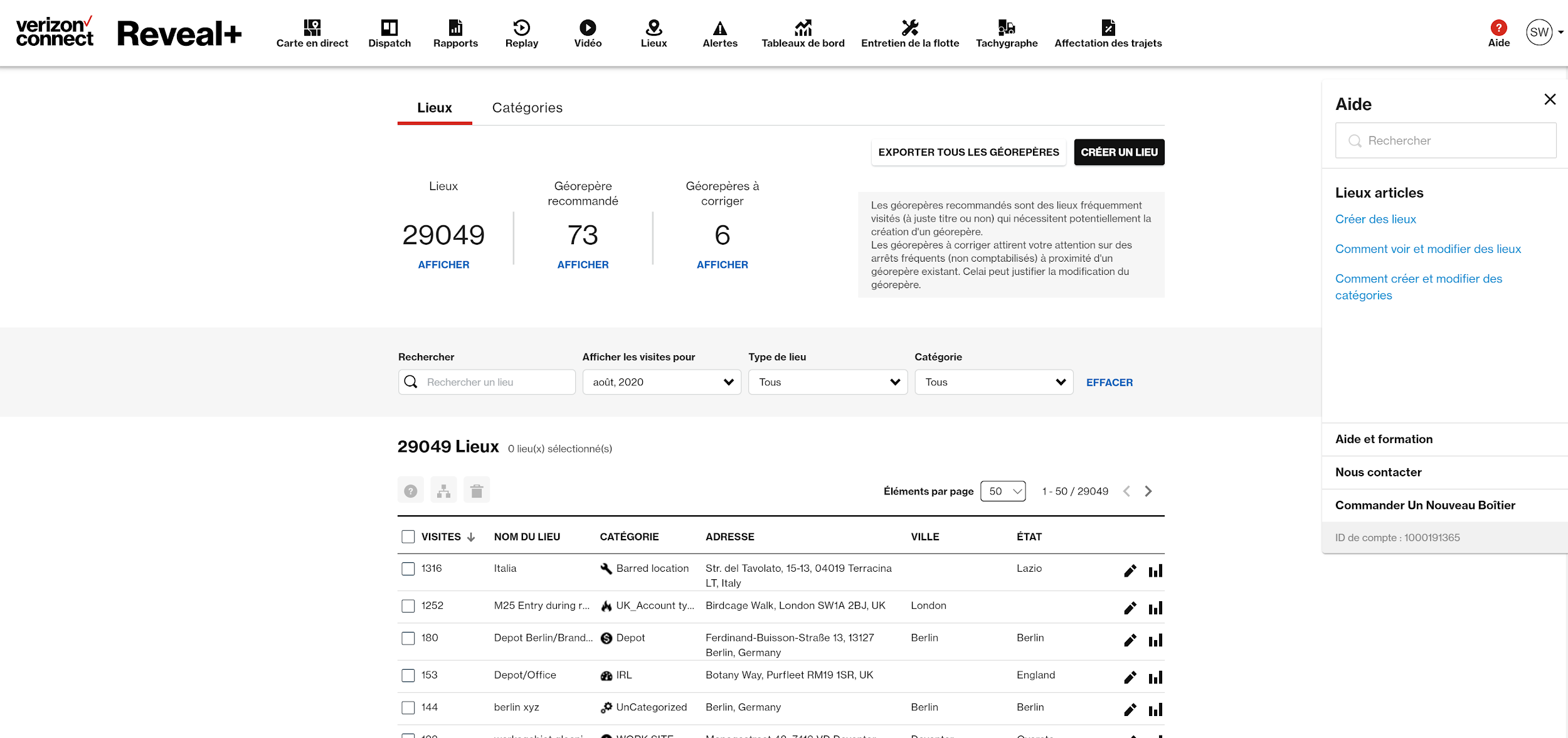Click Effacer to clear filters
This screenshot has width=1568, height=738.
tap(1110, 383)
